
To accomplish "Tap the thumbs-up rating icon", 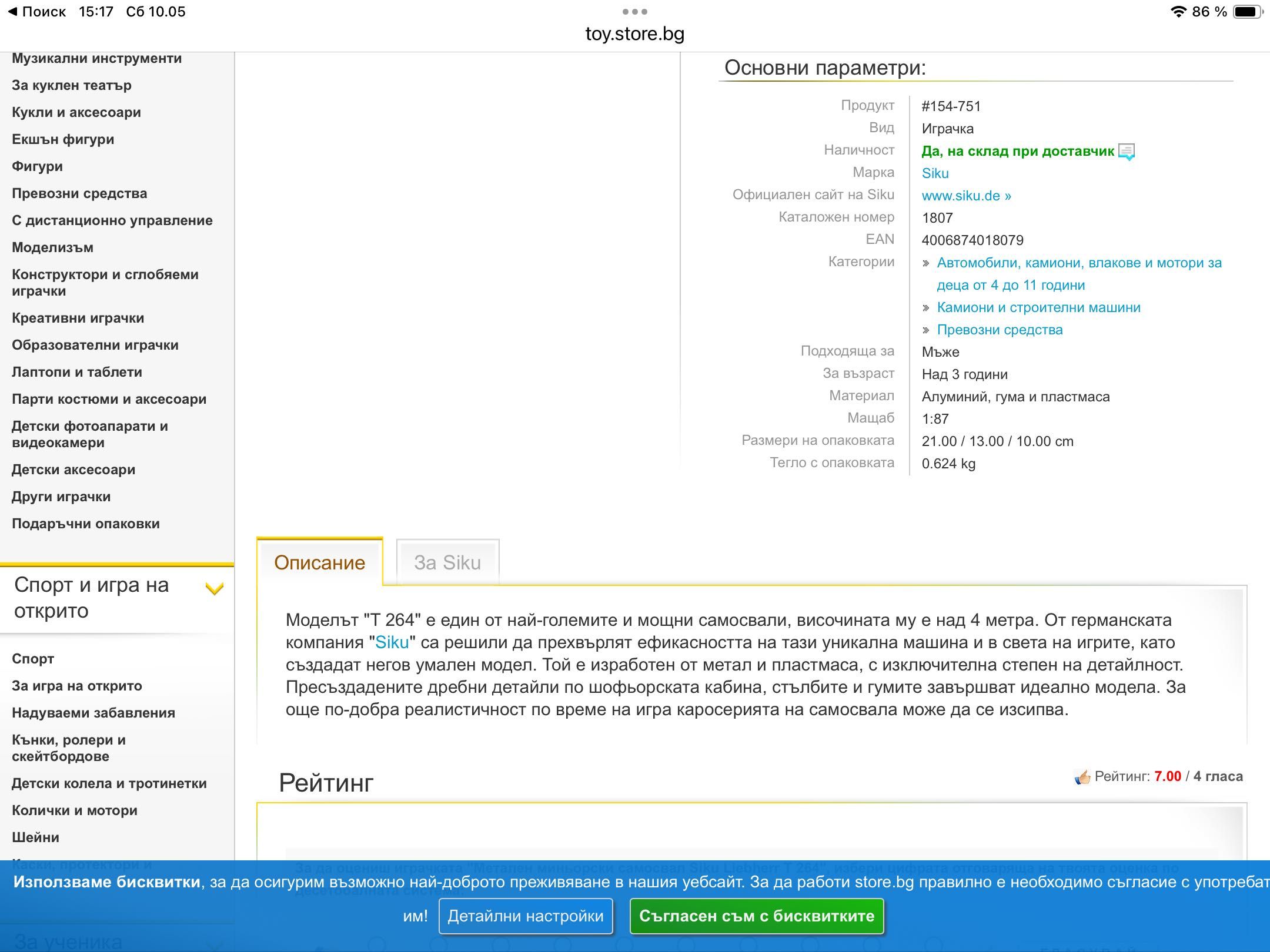I will coord(1082,777).
